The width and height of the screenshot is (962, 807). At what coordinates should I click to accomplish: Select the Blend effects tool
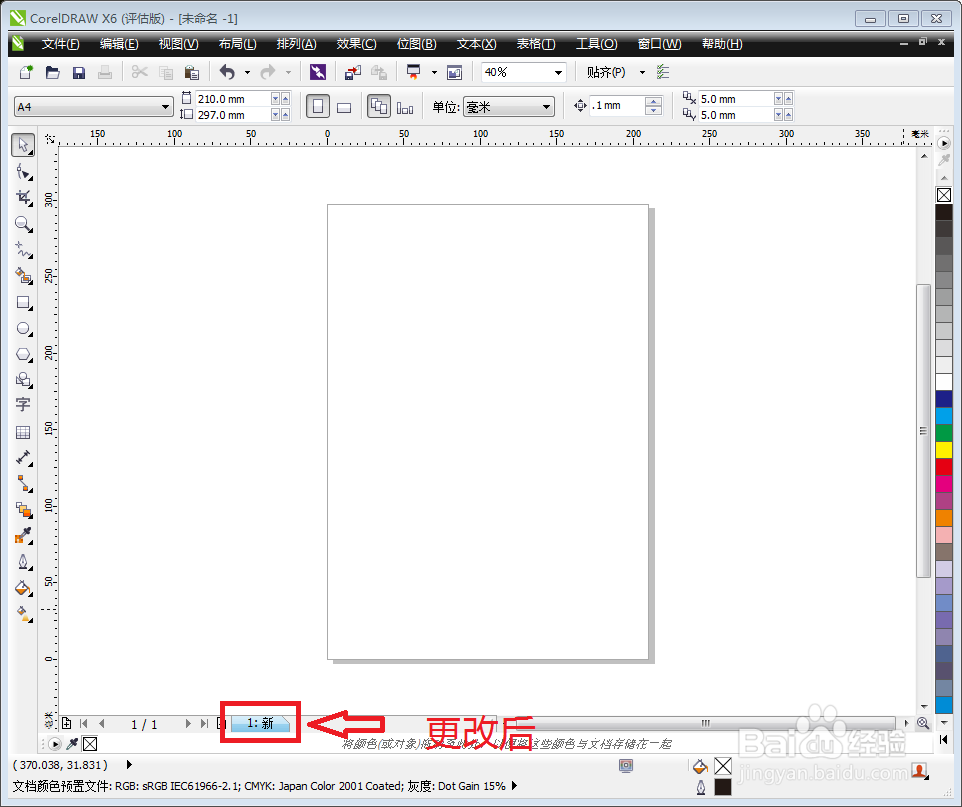pyautogui.click(x=23, y=509)
